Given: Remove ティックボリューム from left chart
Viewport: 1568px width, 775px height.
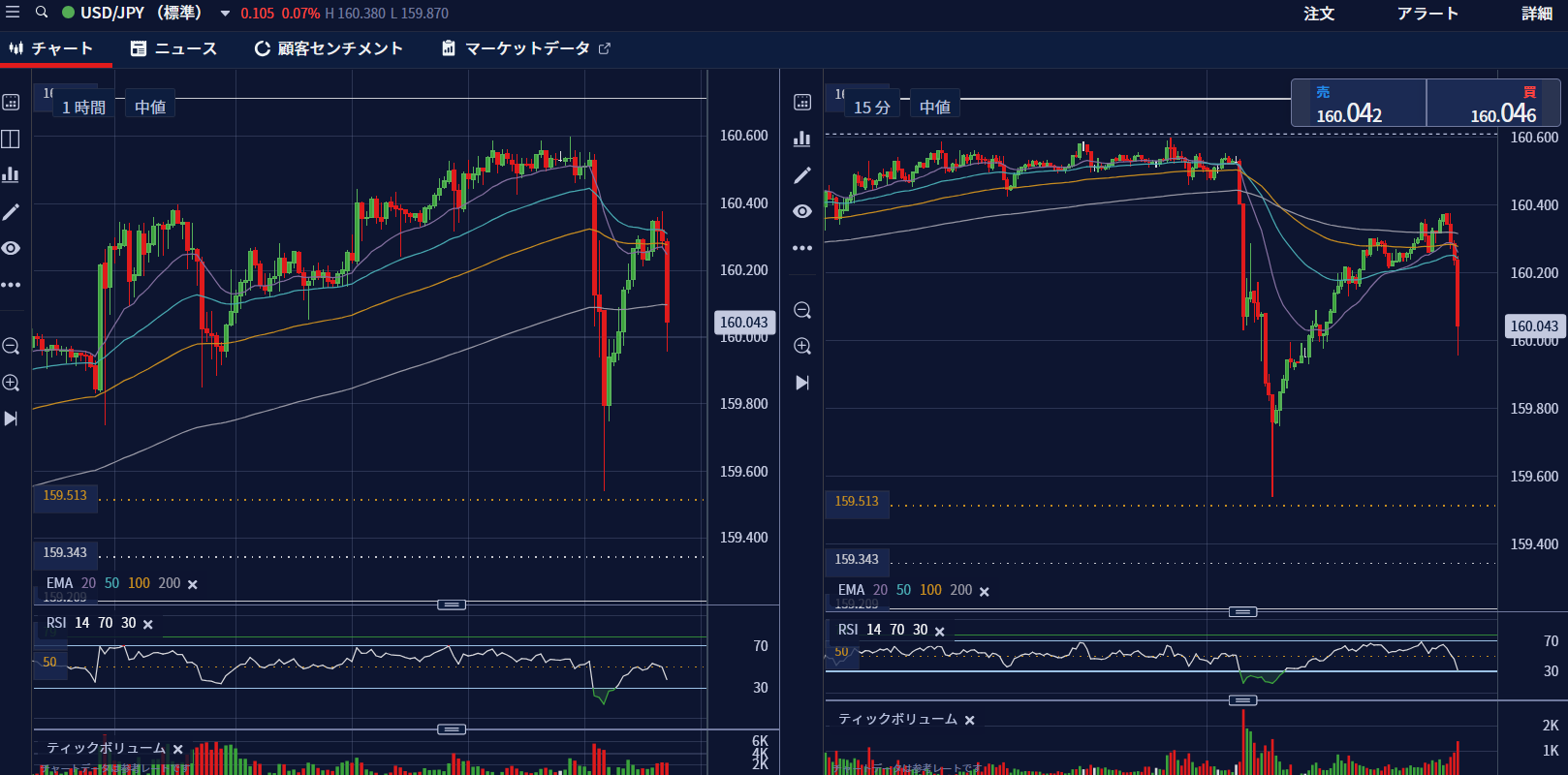Looking at the screenshot, I should (178, 749).
